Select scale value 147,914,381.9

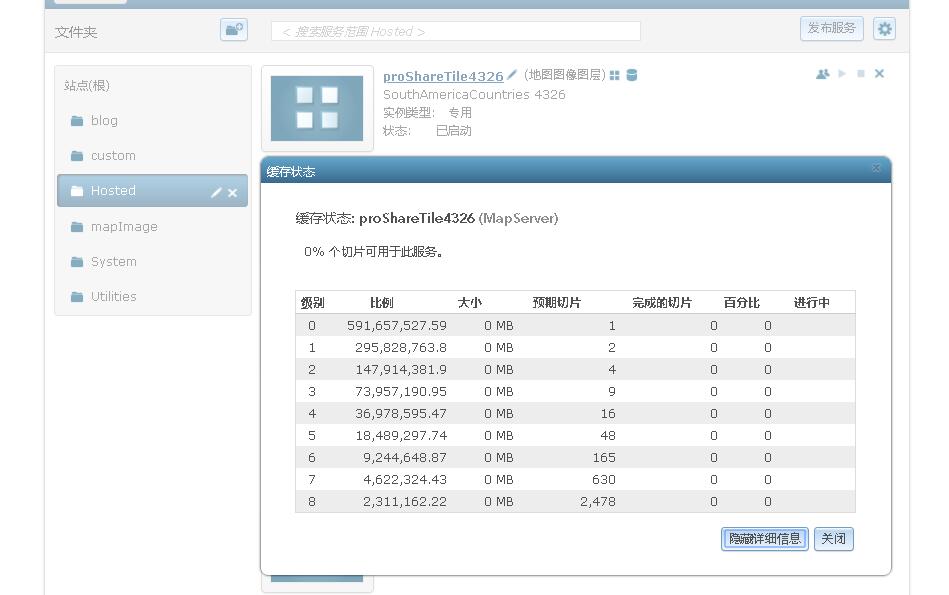pos(401,369)
